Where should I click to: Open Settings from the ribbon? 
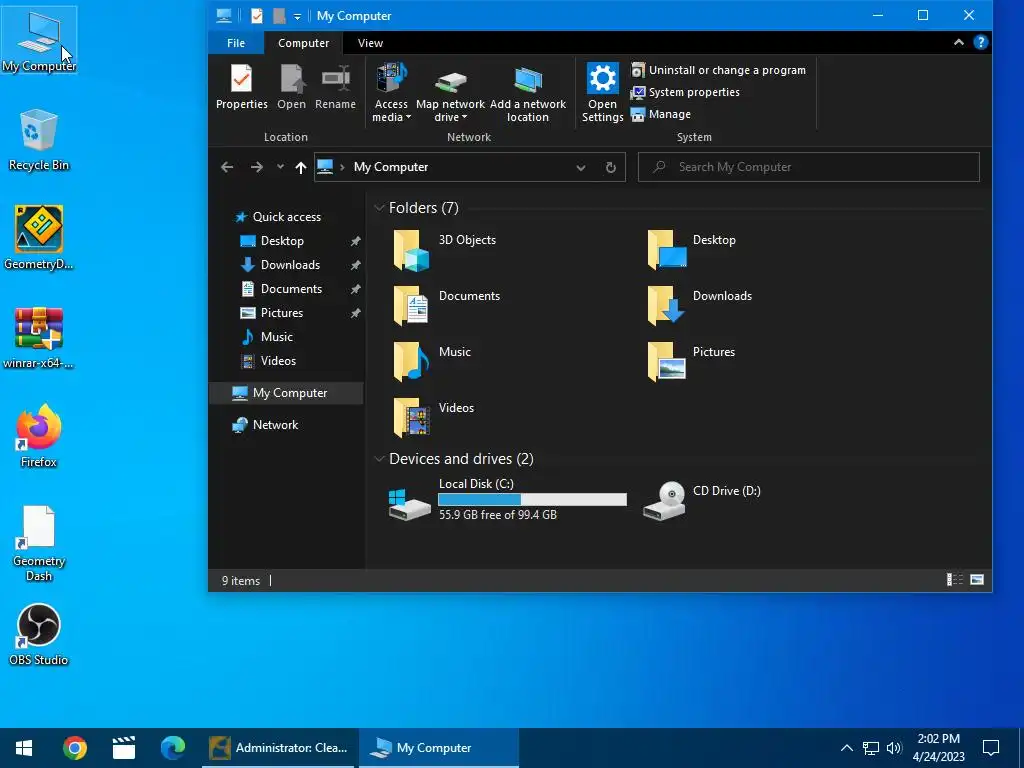(602, 93)
